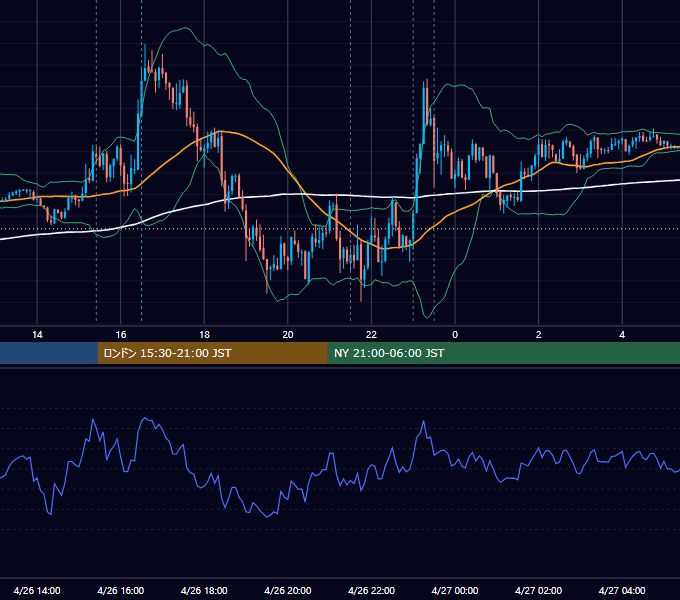Click the 4/26 14:00 date label
The image size is (680, 600).
[x=37, y=590]
